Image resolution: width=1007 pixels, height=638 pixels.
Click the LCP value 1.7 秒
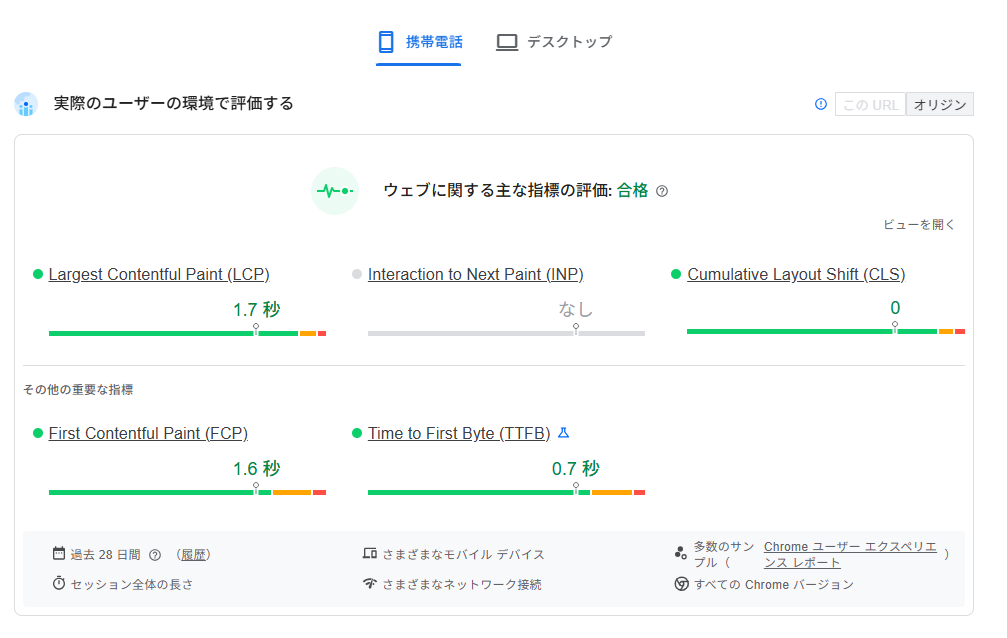click(x=256, y=310)
